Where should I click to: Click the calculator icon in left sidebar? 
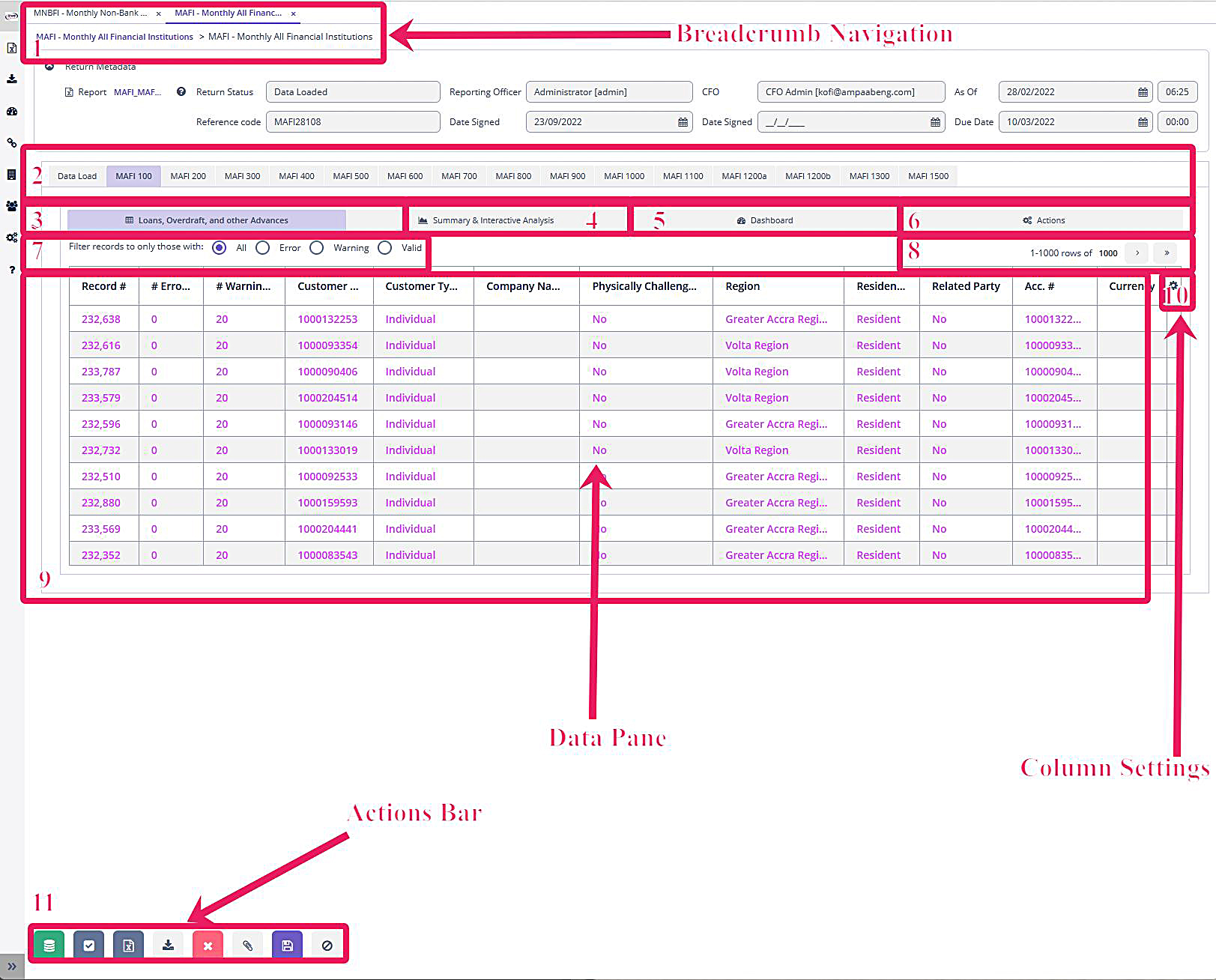(11, 175)
